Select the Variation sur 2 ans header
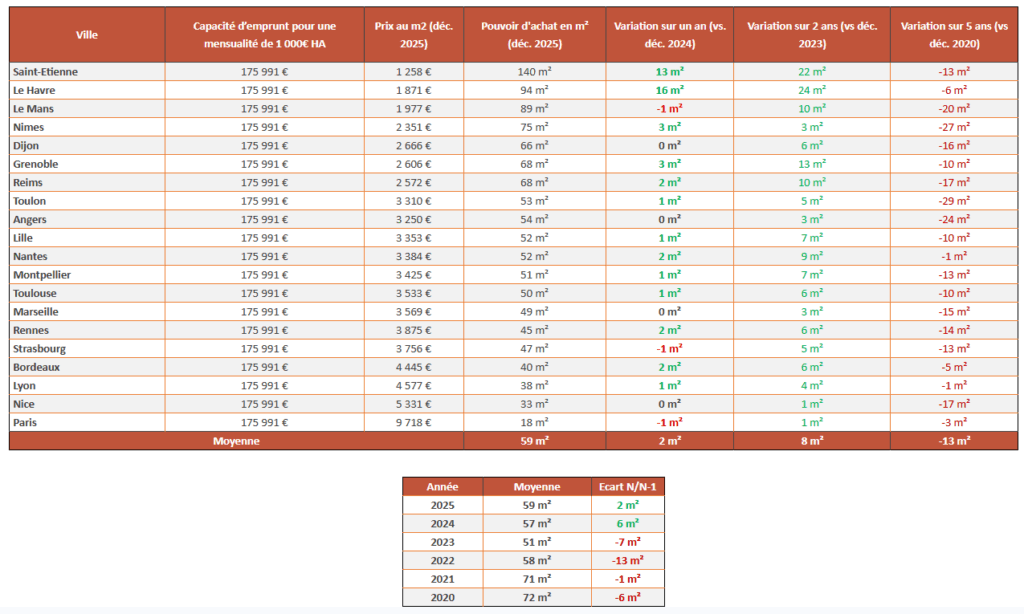 811,35
